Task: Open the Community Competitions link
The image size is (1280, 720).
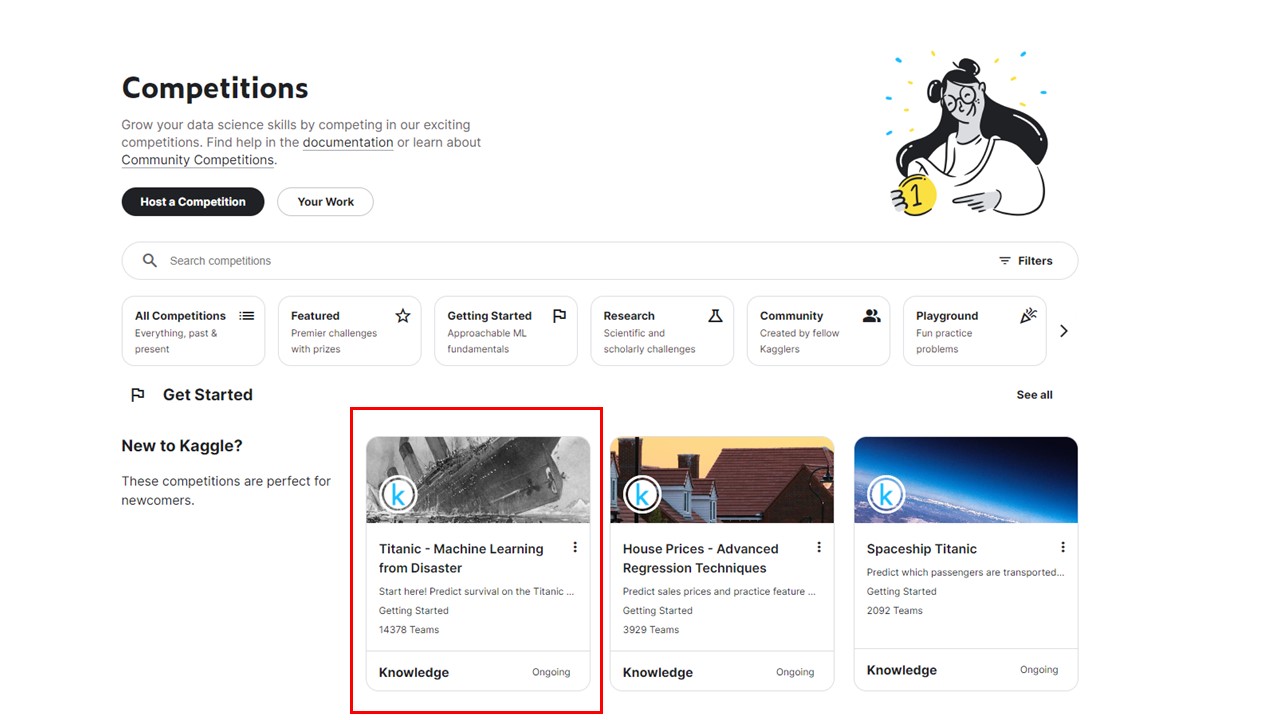Action: pyautogui.click(x=197, y=159)
